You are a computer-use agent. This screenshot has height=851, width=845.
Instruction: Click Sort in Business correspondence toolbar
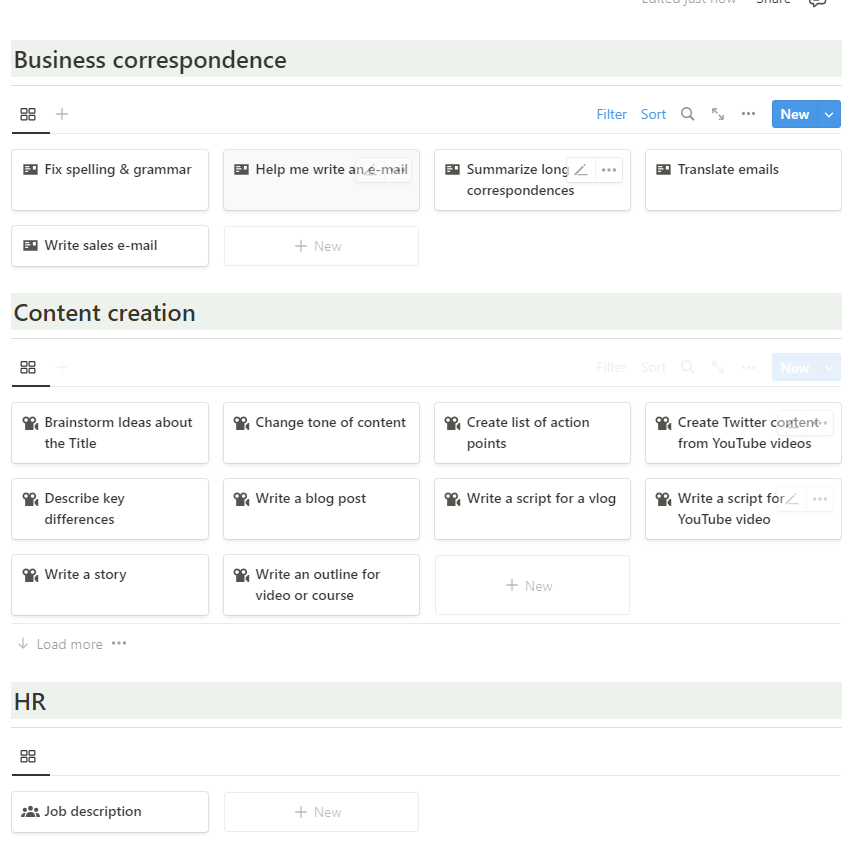pyautogui.click(x=653, y=114)
